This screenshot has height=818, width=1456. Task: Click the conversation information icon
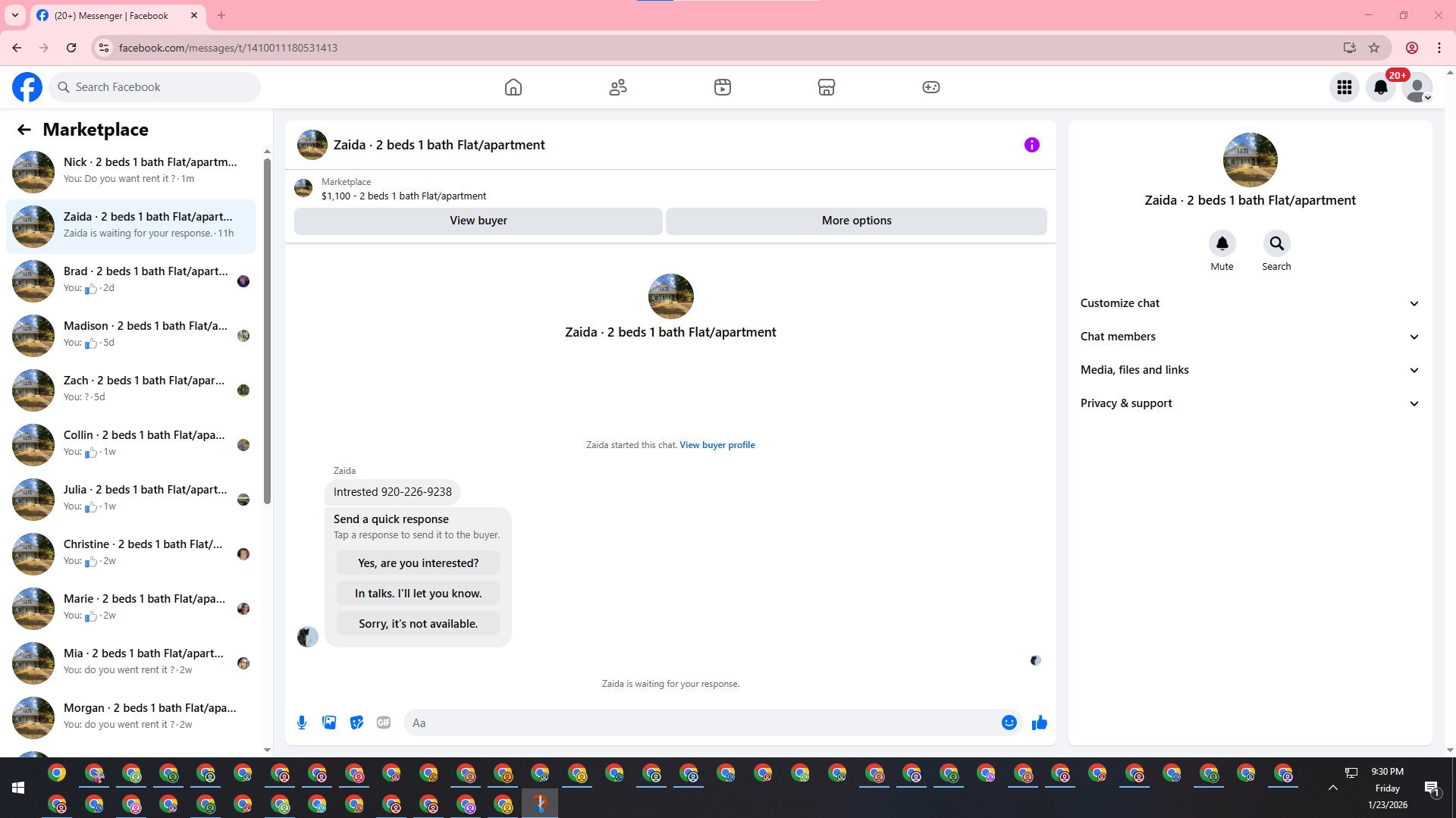click(x=1032, y=145)
